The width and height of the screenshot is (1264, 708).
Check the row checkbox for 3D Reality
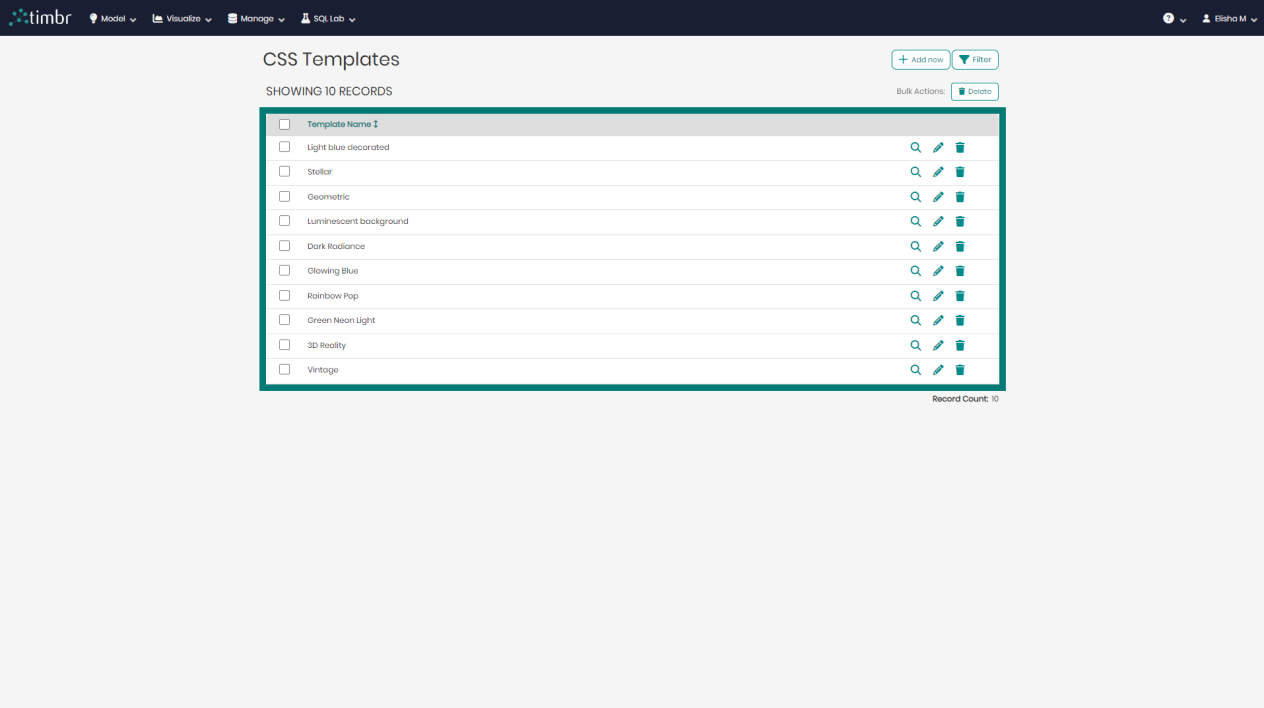(284, 344)
